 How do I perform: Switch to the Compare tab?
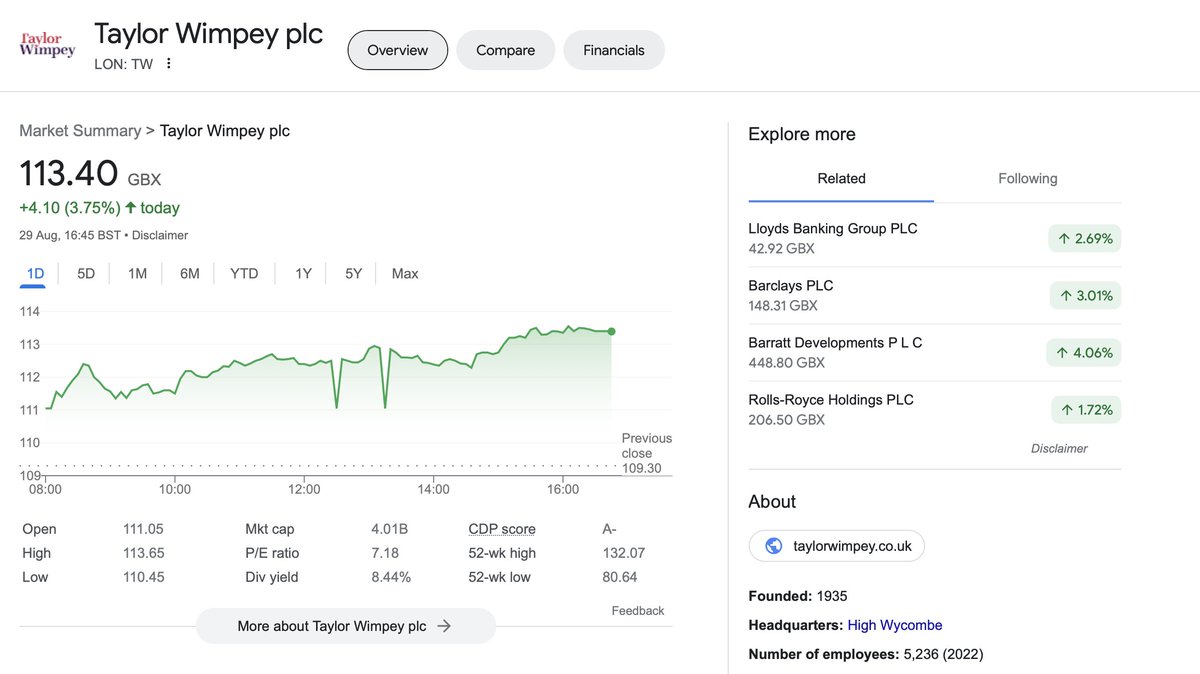click(505, 50)
